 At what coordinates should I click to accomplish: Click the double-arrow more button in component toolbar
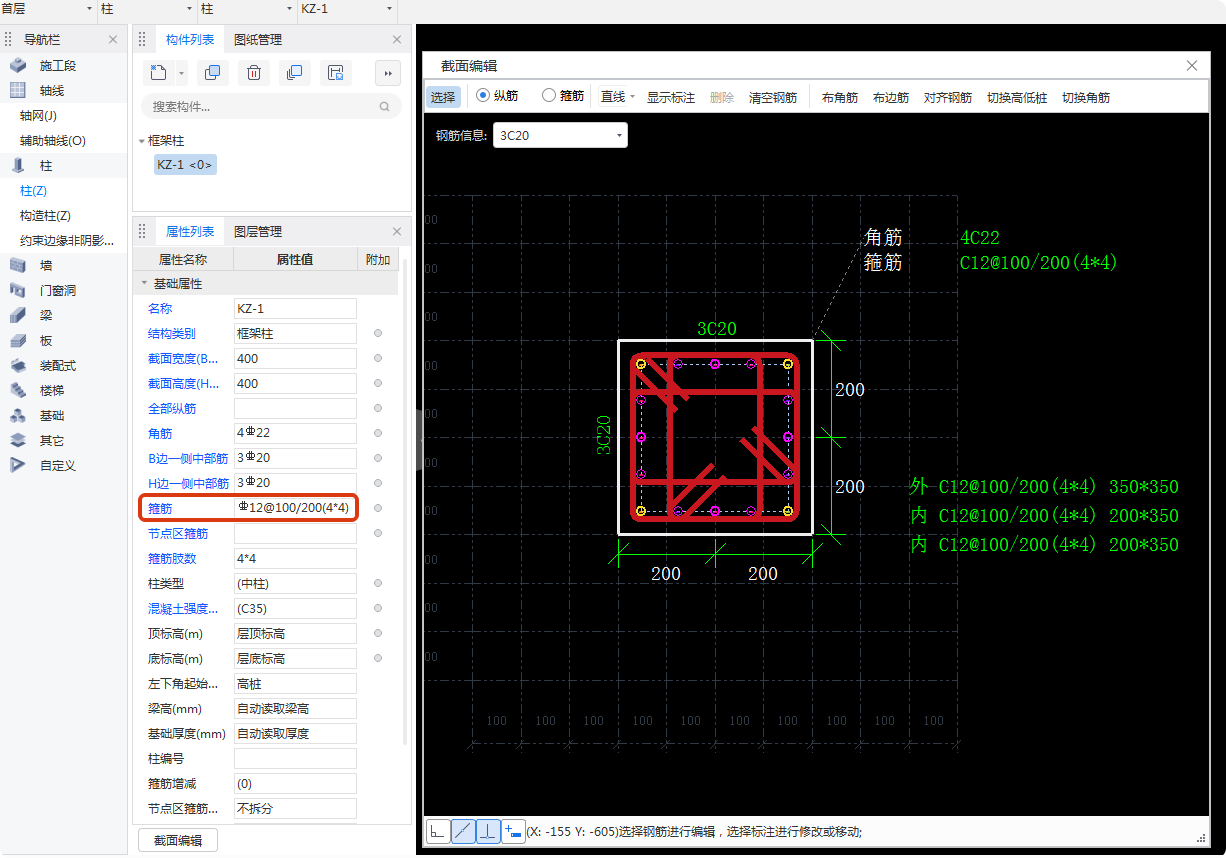(x=388, y=72)
